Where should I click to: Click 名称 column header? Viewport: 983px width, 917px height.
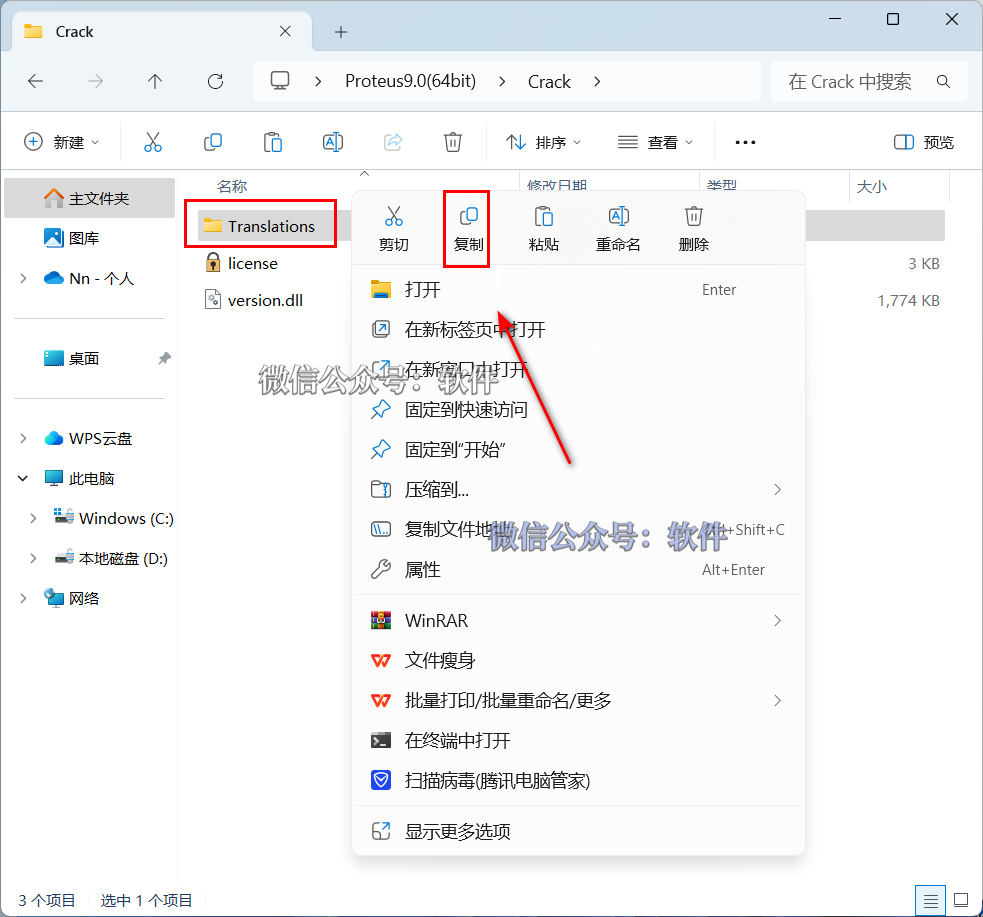coord(231,186)
